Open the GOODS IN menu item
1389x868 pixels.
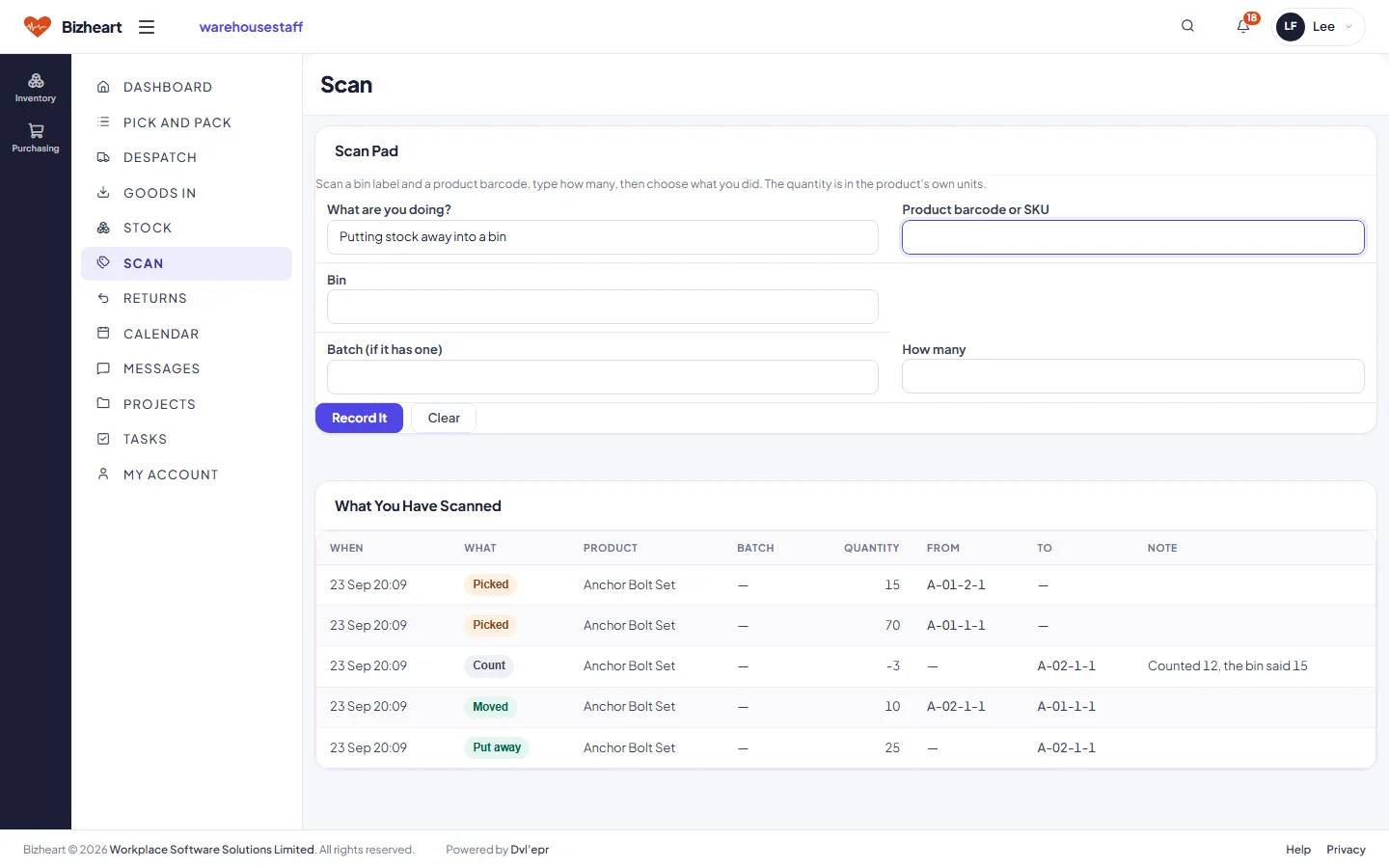click(186, 193)
